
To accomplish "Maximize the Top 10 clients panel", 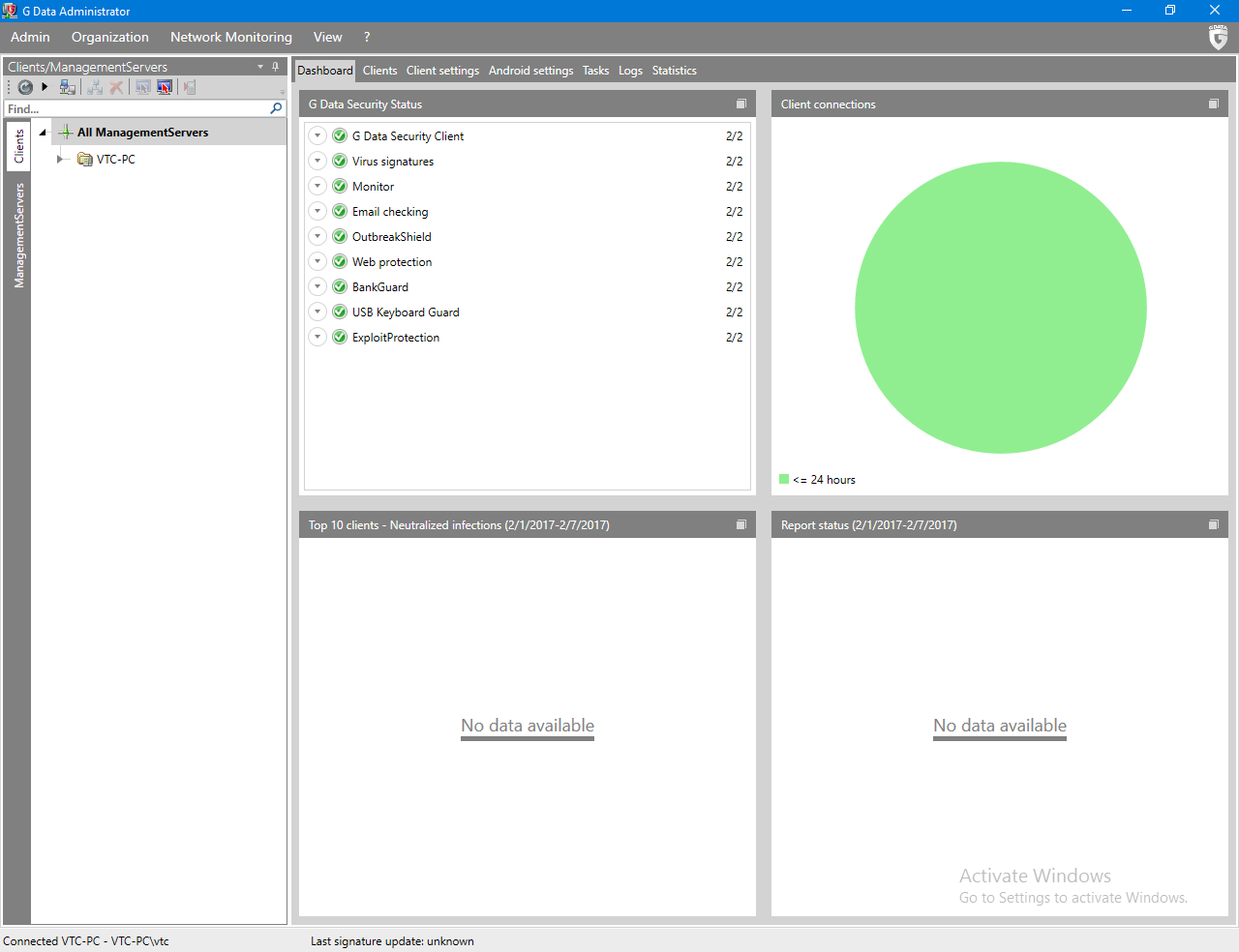I will click(741, 524).
